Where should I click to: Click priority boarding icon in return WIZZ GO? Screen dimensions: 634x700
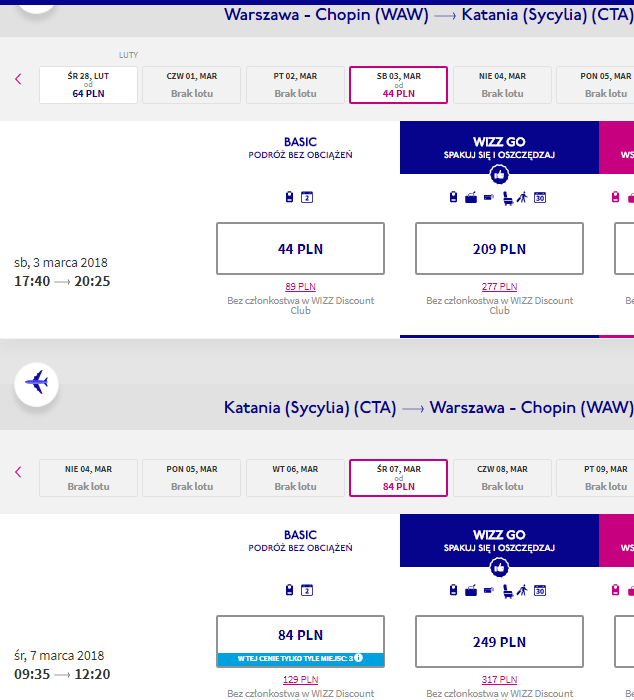[x=522, y=590]
